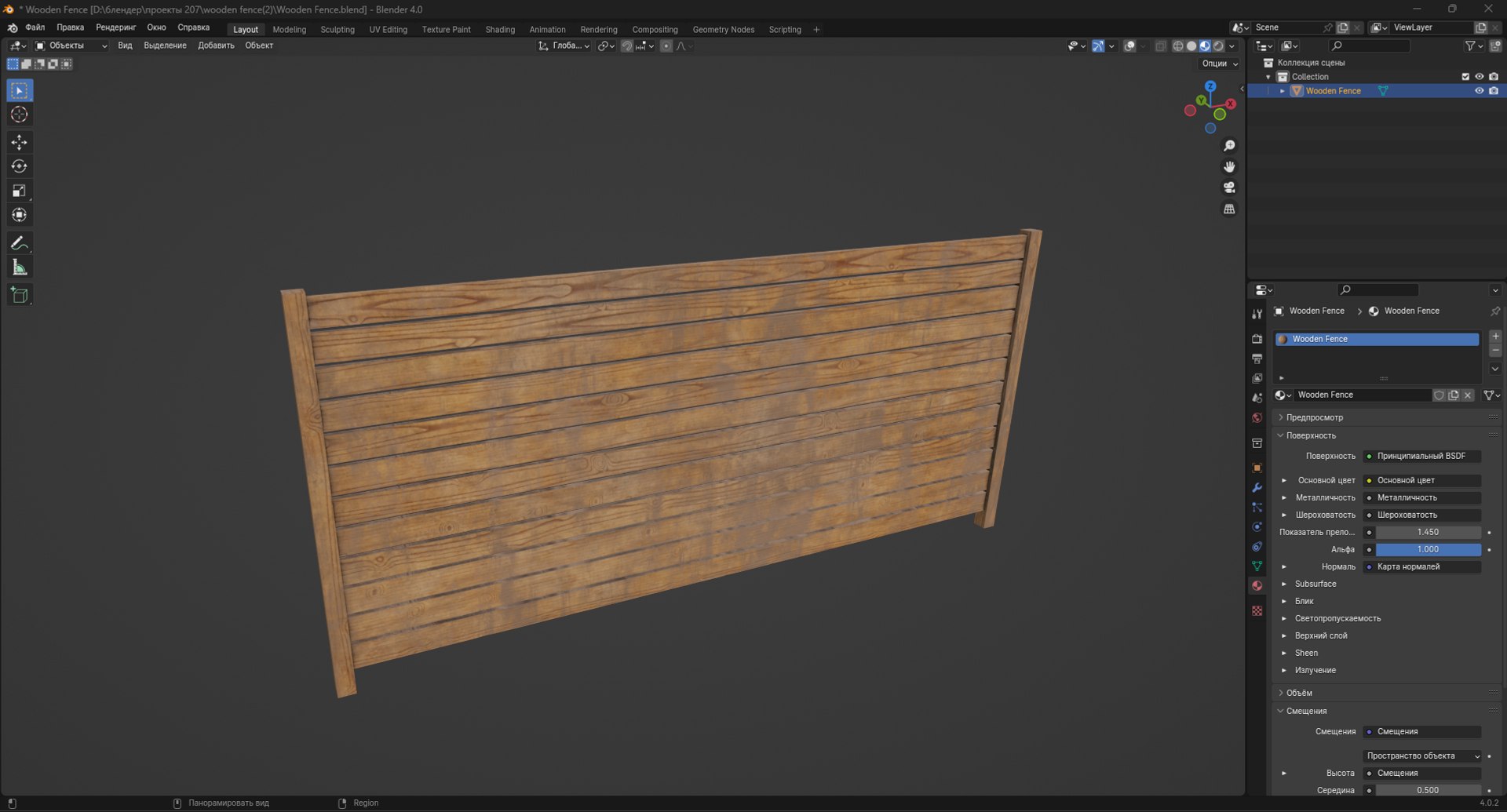Select the Add Cube tool
Viewport: 1507px width, 812px height.
(20, 295)
